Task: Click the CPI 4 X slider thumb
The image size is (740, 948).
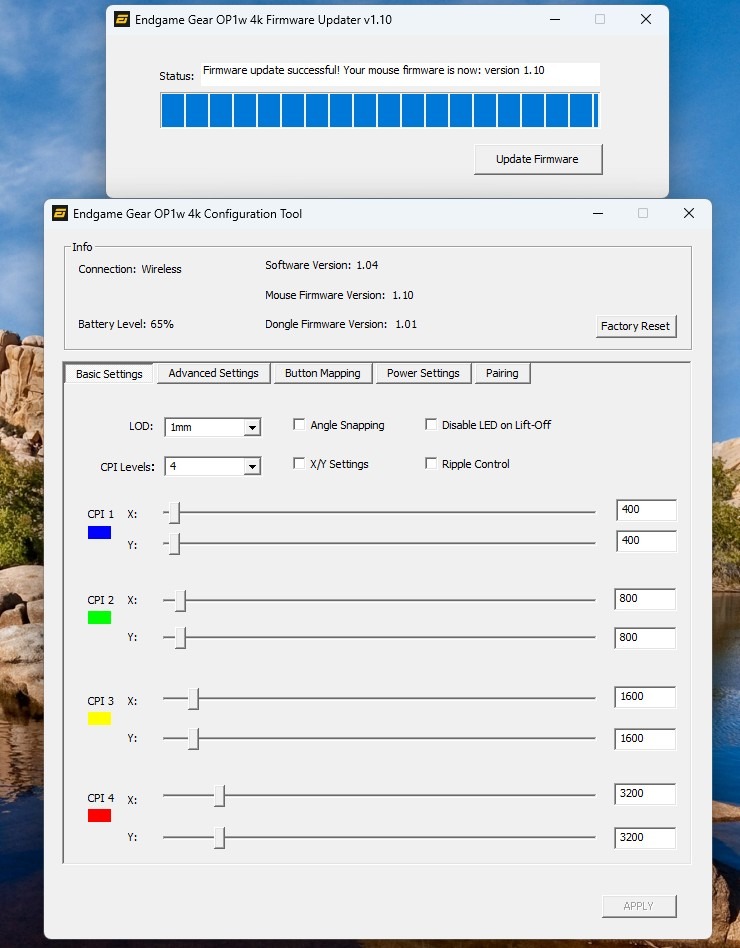Action: pyautogui.click(x=219, y=796)
